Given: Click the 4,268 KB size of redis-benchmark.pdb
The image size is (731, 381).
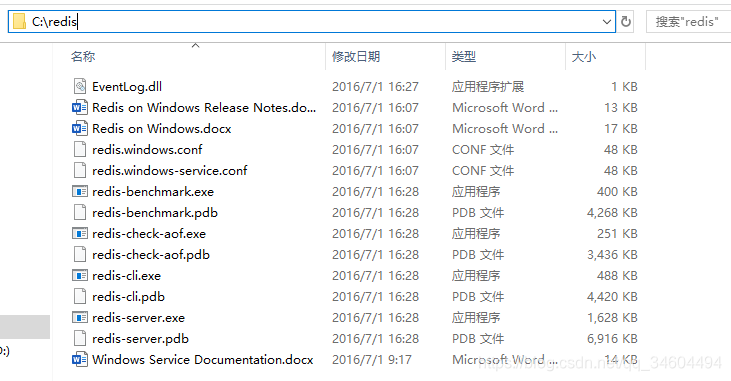Looking at the screenshot, I should tap(612, 213).
